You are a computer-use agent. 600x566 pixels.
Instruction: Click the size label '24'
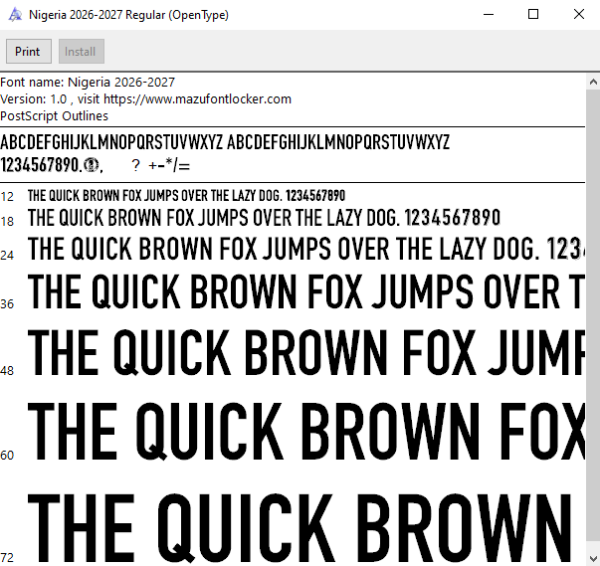coord(7,255)
